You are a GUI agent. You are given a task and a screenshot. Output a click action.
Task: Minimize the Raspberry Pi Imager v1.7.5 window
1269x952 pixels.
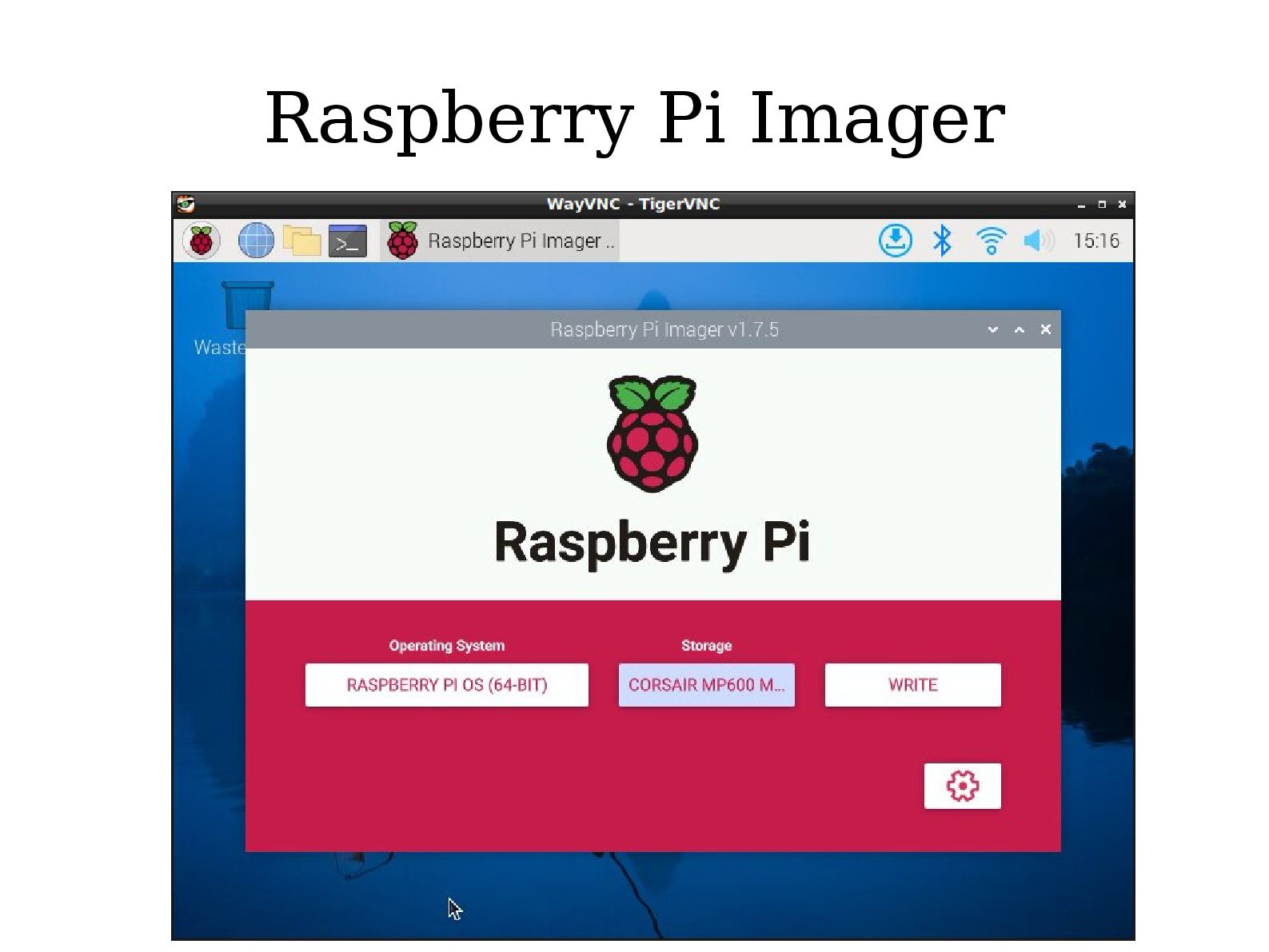(993, 329)
